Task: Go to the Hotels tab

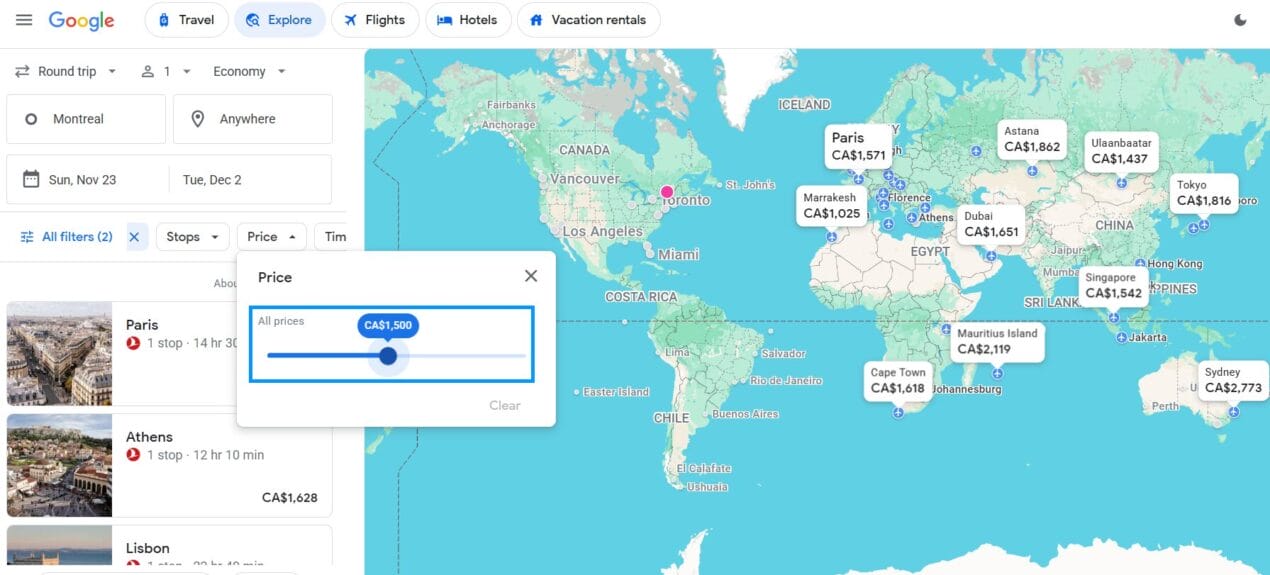Action: (468, 20)
